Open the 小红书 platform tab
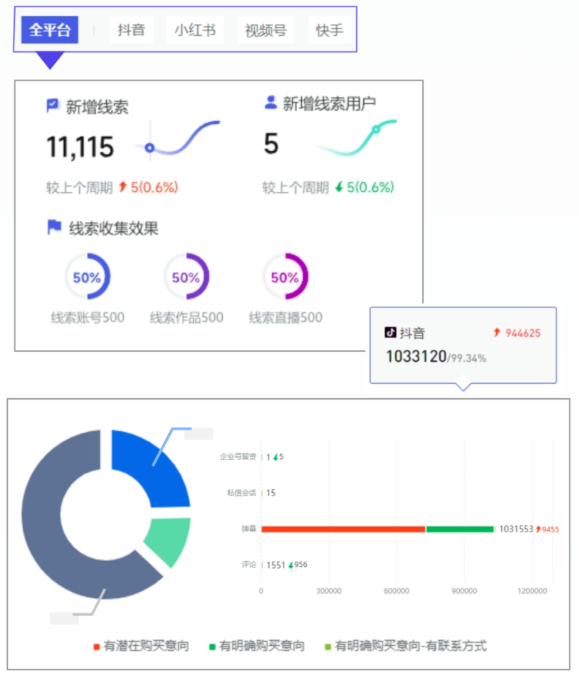The height and width of the screenshot is (676, 579). point(195,30)
